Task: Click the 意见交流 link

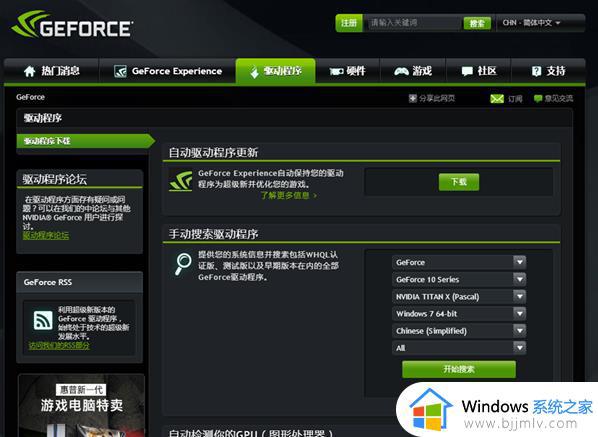Action: (559, 99)
